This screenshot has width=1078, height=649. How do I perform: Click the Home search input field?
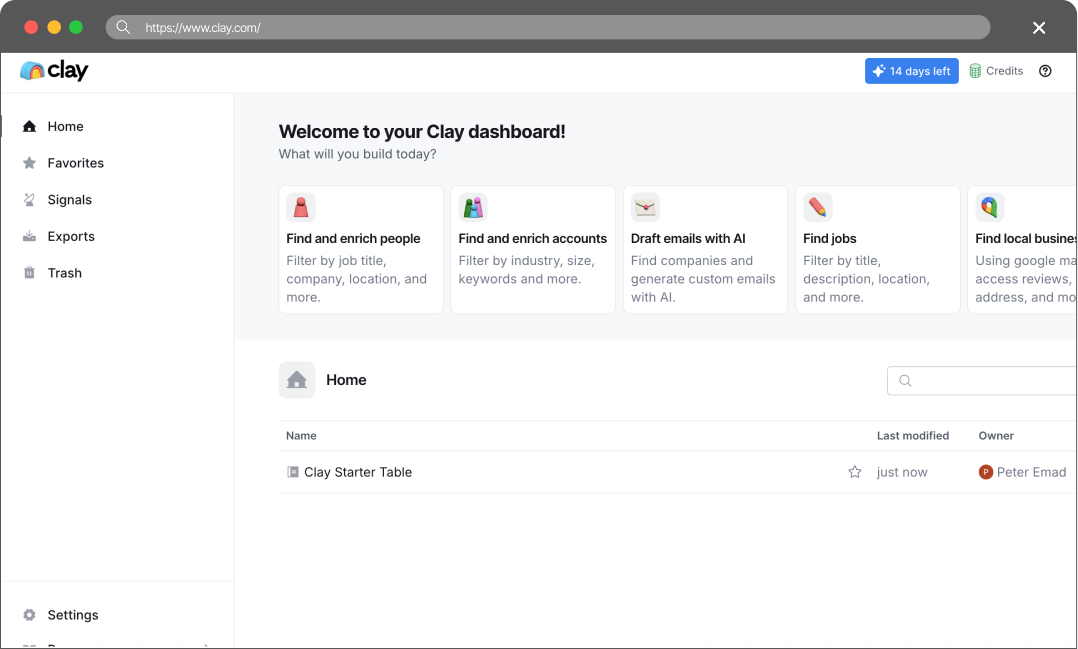click(x=982, y=380)
